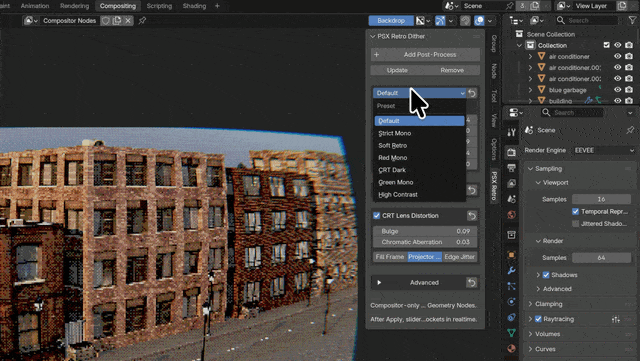This screenshot has height=361, width=640.
Task: Click the Add Post-Process button
Action: pyautogui.click(x=425, y=55)
